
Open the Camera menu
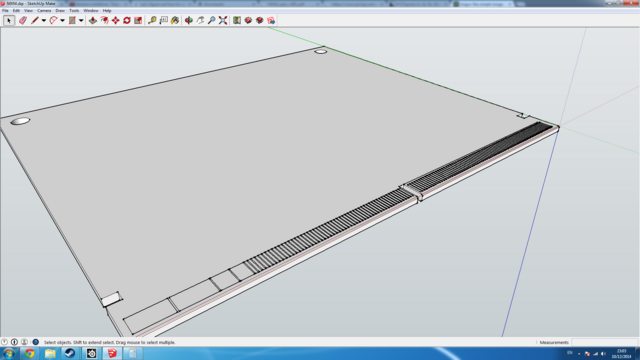click(x=44, y=11)
